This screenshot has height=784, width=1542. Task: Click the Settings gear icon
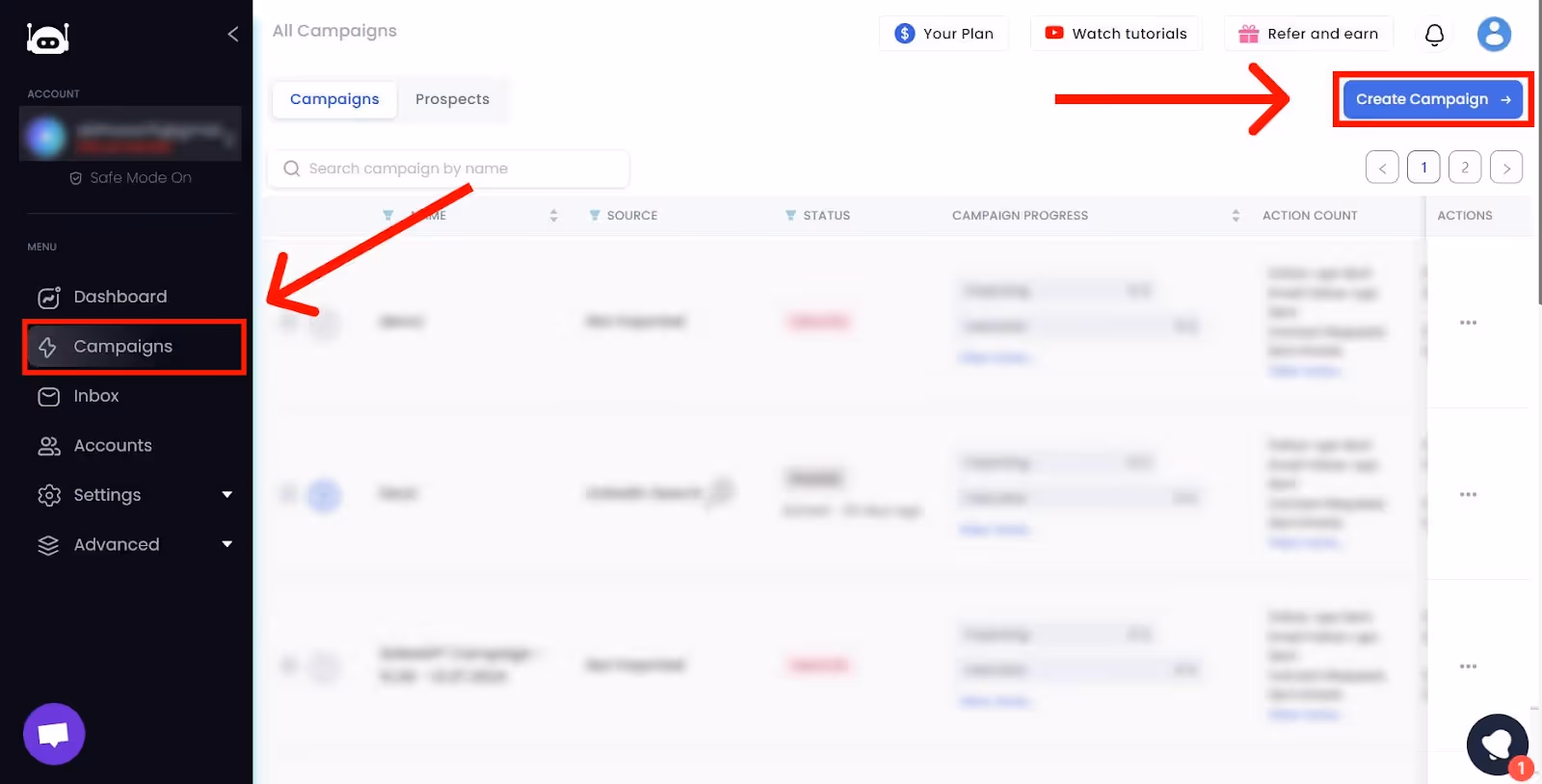click(48, 495)
